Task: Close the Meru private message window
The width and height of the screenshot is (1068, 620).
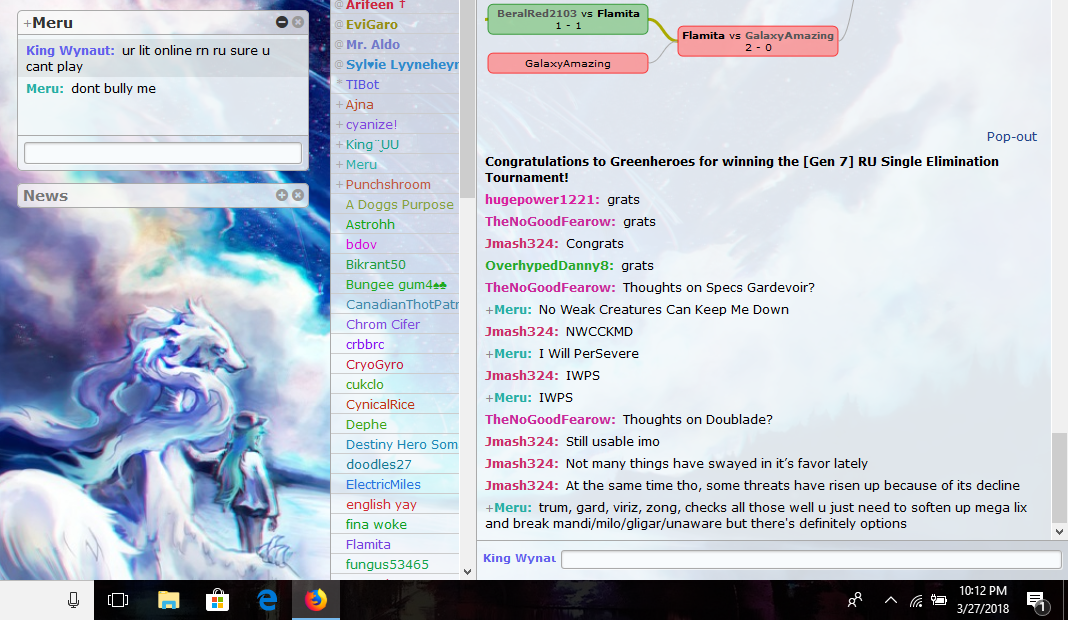Action: pos(298,22)
